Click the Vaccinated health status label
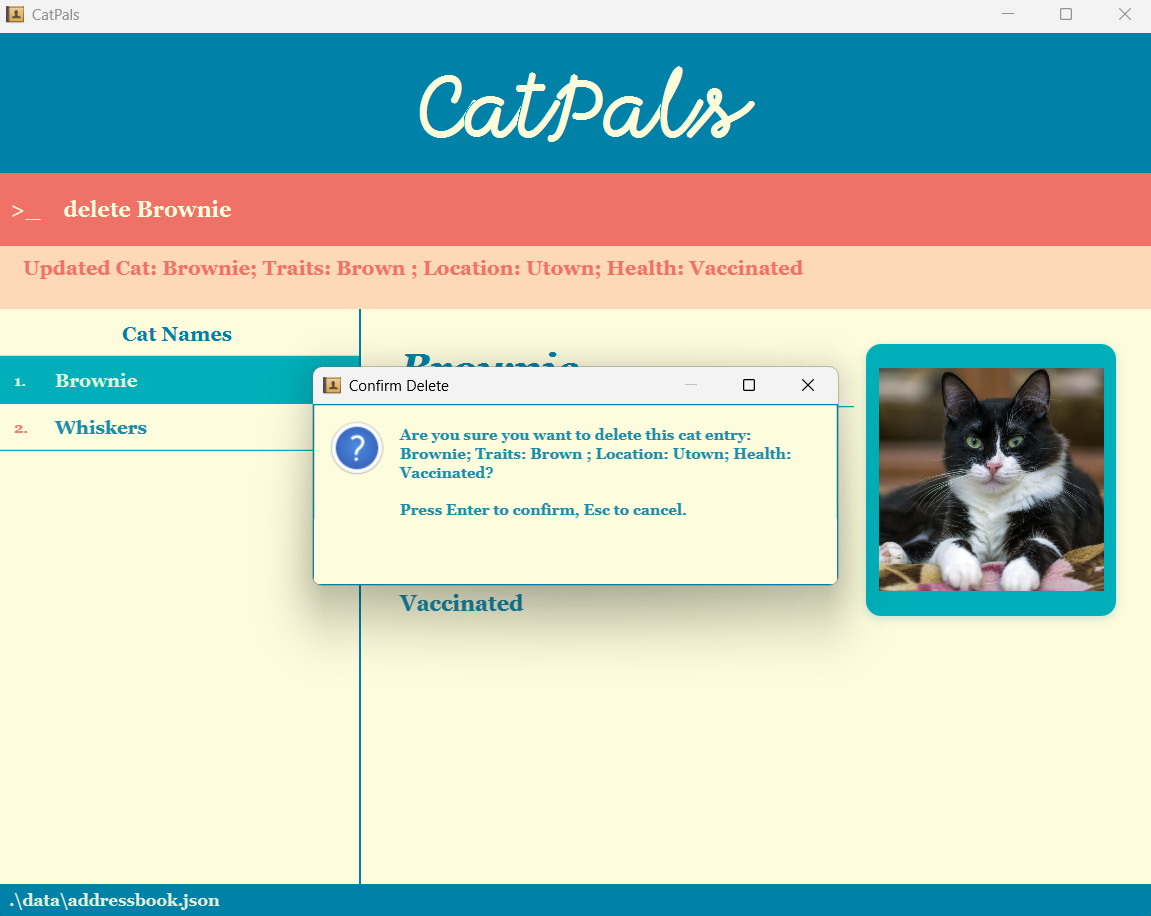Viewport: 1151px width, 916px height. pos(461,603)
